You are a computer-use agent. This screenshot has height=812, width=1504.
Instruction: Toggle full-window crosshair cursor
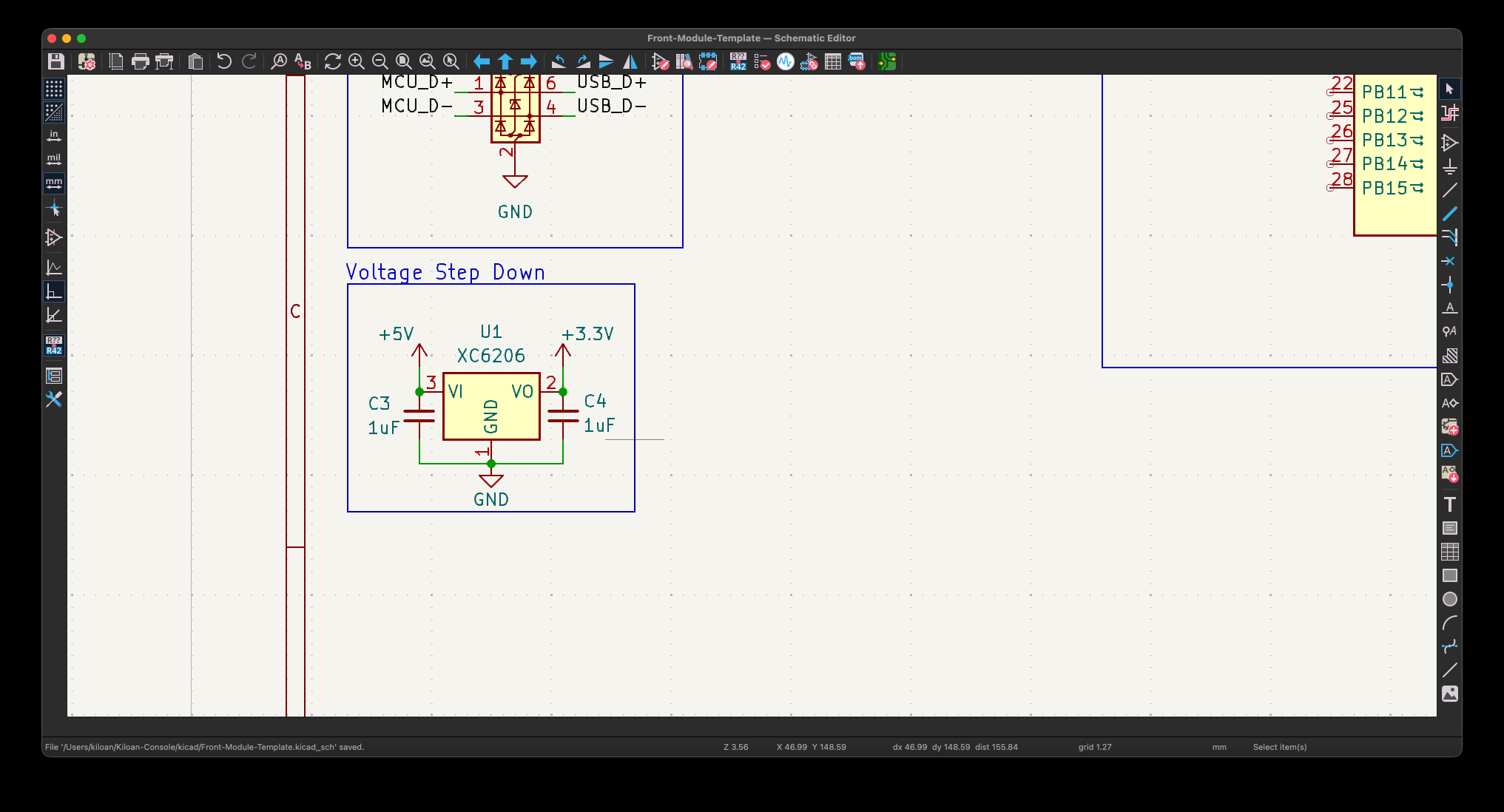tap(54, 210)
